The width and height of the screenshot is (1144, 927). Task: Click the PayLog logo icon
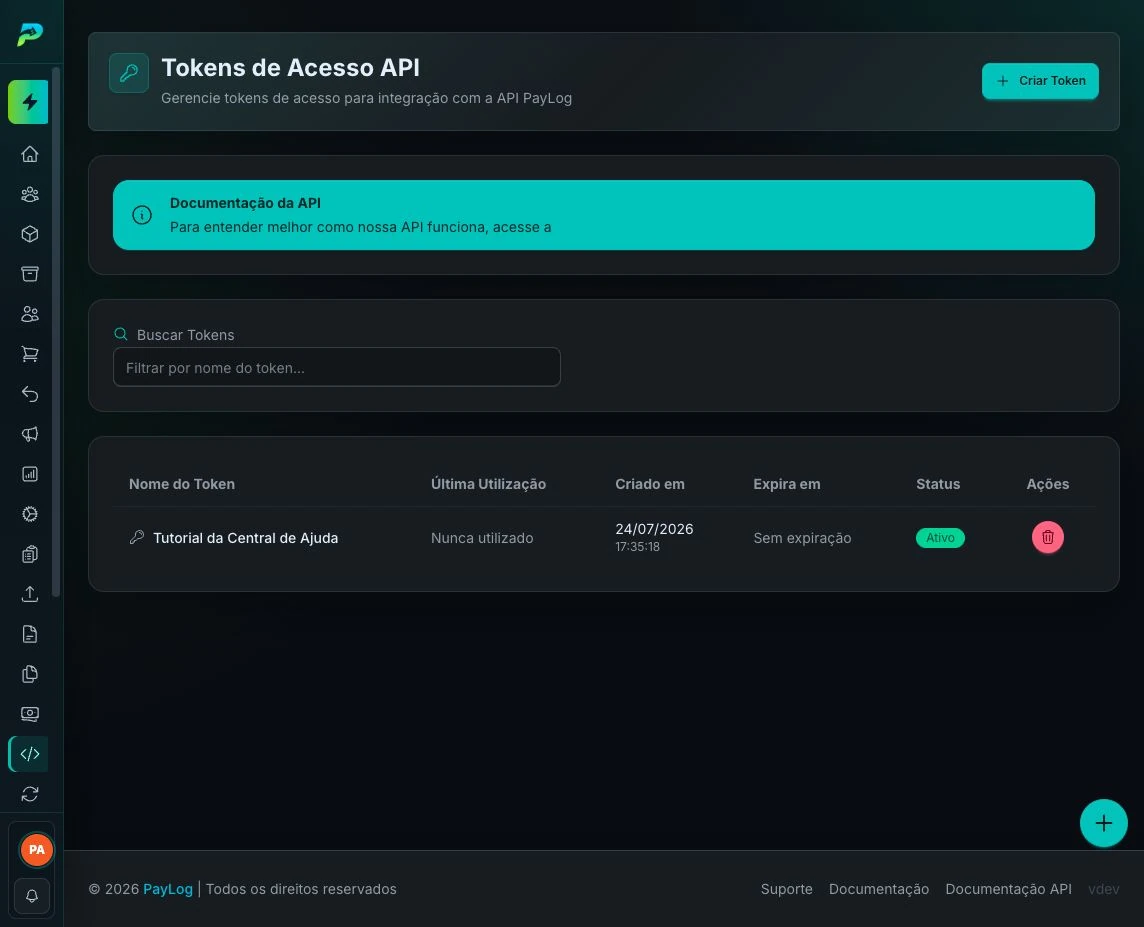point(30,34)
